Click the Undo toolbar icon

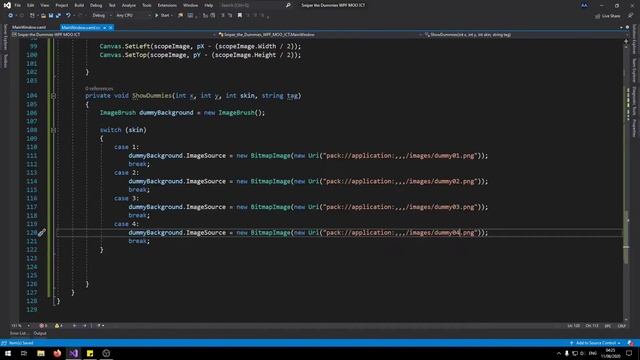(x=68, y=16)
